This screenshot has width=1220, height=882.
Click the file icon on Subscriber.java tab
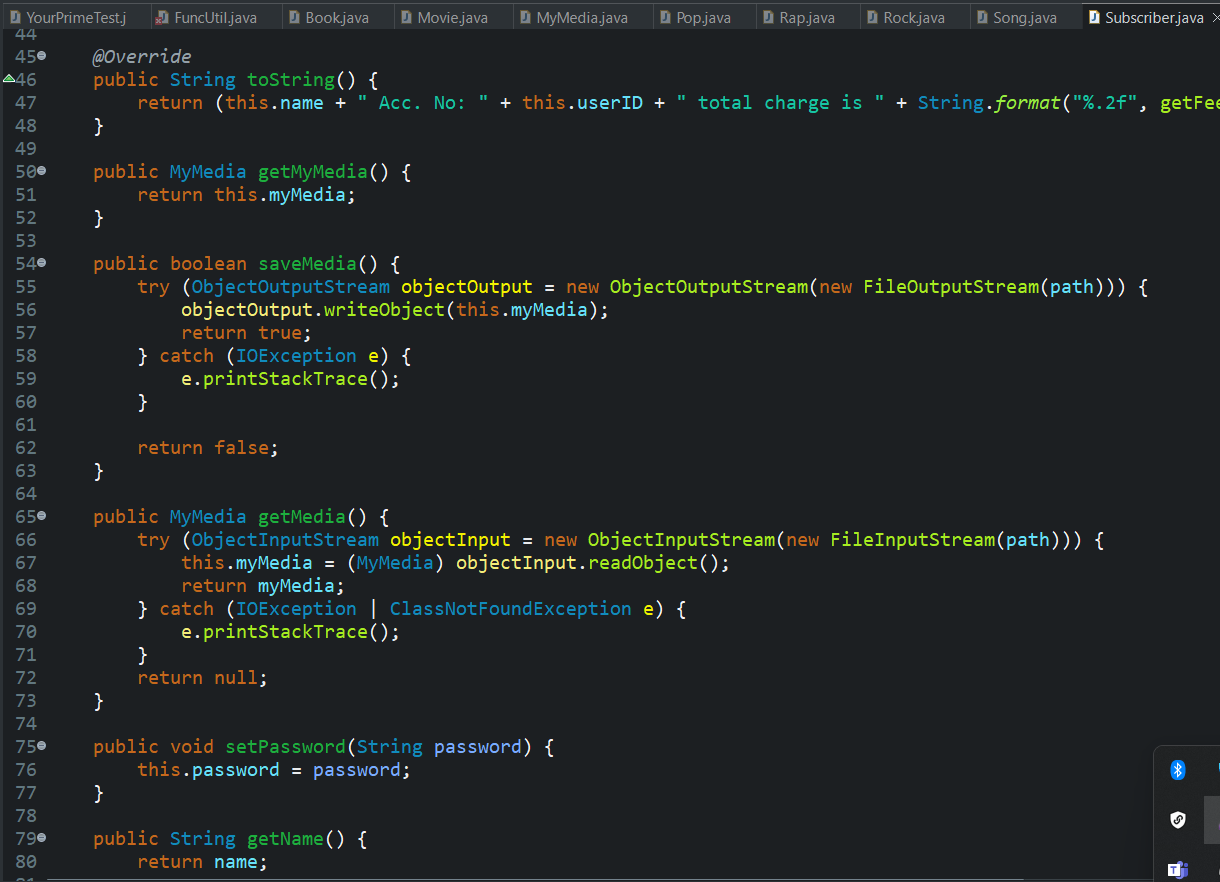coord(1093,16)
